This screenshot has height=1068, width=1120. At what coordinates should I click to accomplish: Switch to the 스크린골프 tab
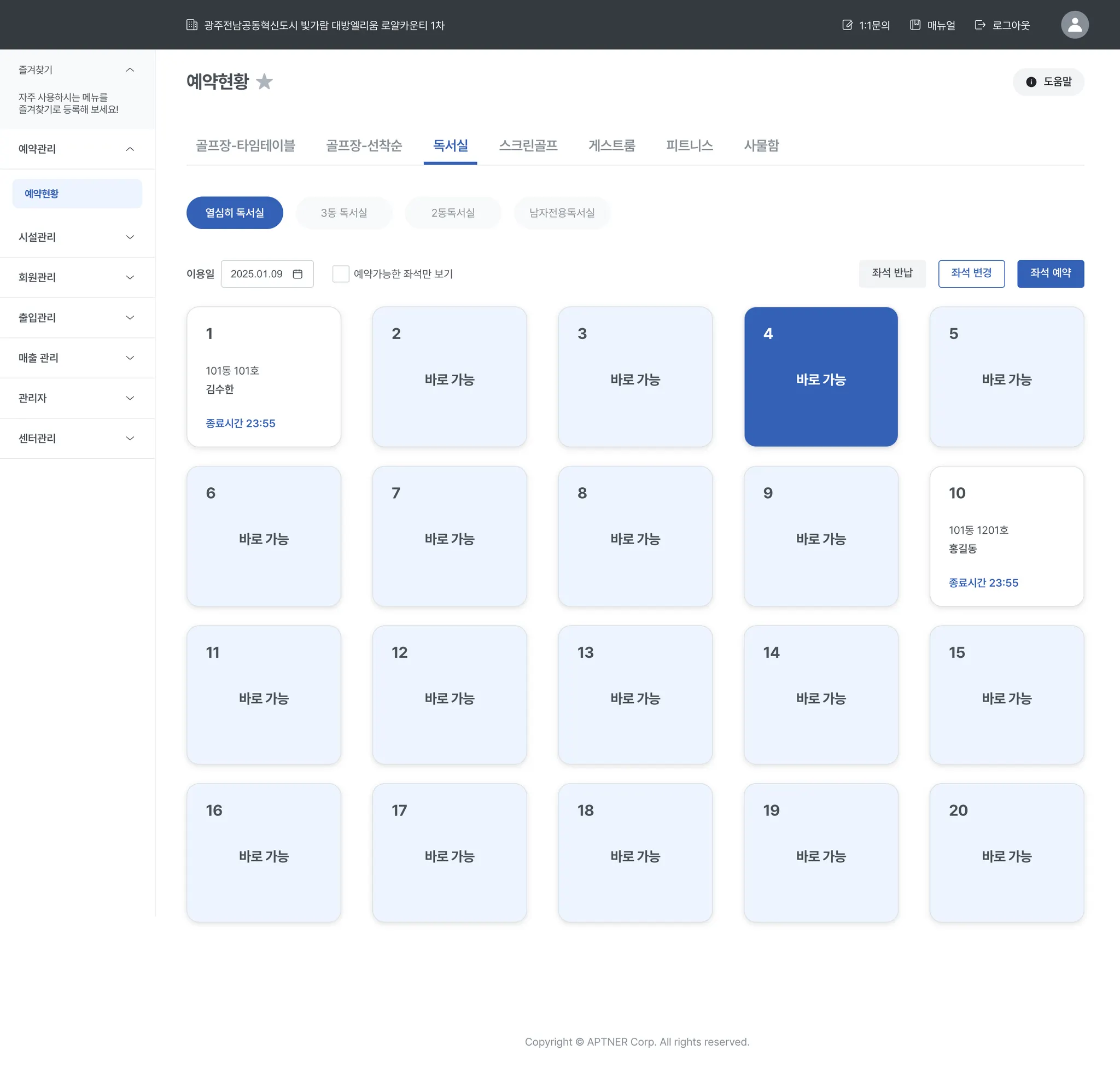(x=528, y=146)
